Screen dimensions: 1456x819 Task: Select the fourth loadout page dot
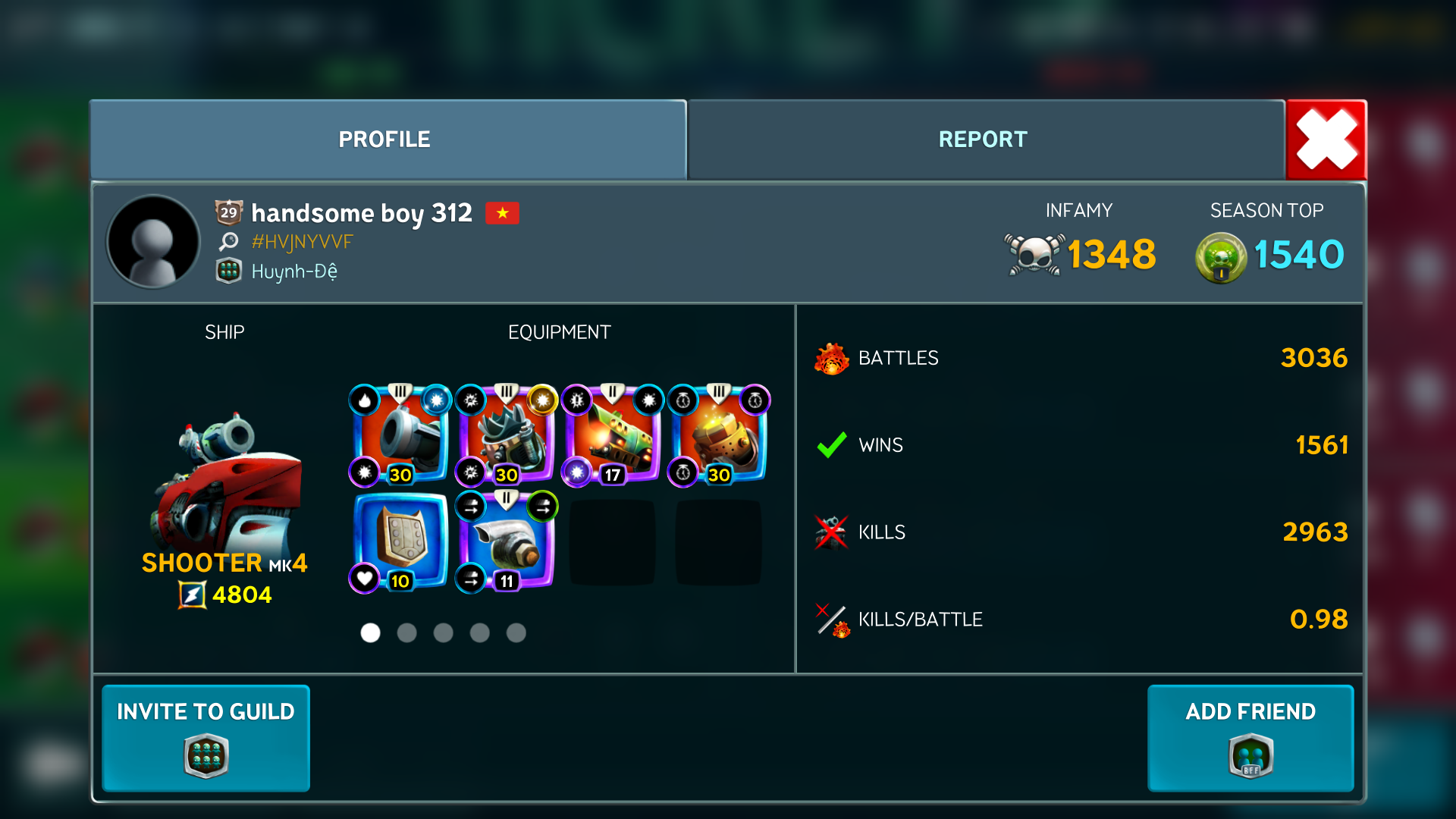[x=479, y=632]
